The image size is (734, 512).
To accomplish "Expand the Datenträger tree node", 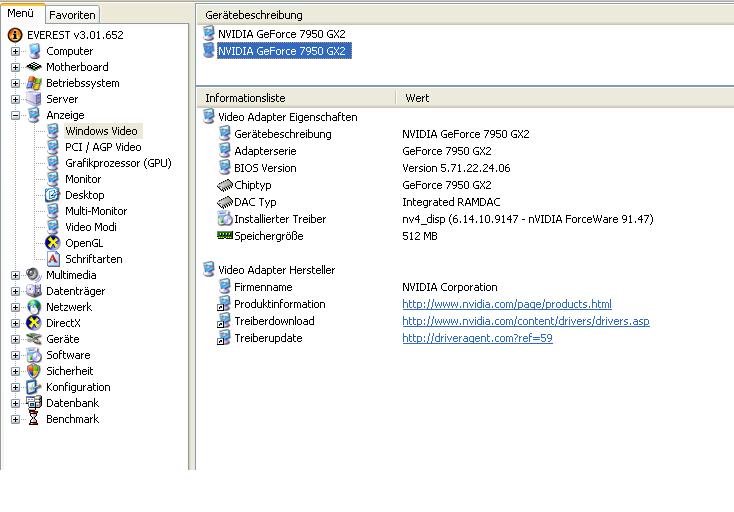I will tap(15, 291).
